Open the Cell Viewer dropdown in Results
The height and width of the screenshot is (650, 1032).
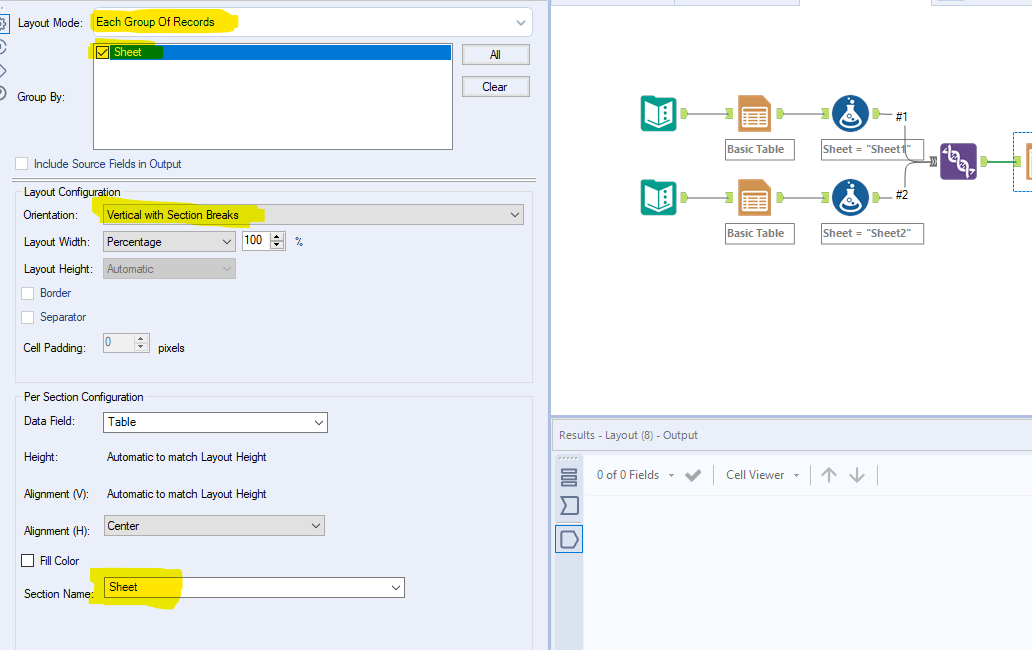coord(763,475)
